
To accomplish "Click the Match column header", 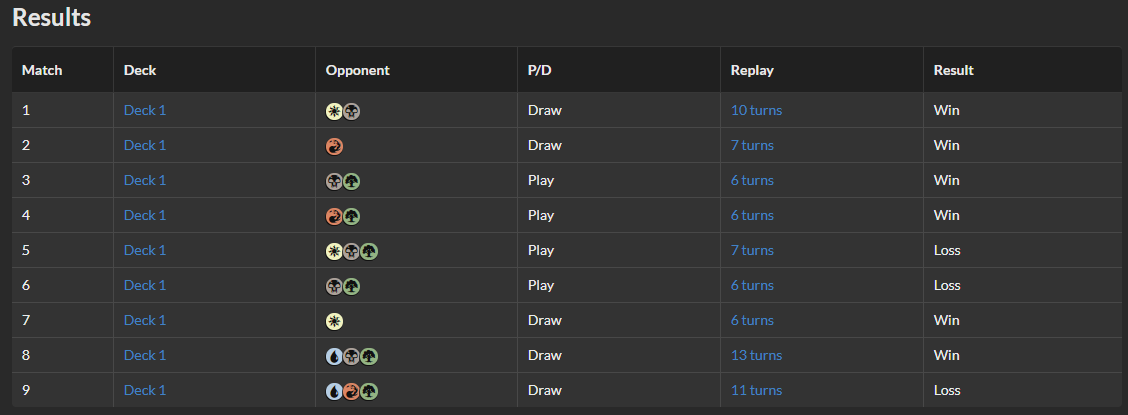I will 42,70.
